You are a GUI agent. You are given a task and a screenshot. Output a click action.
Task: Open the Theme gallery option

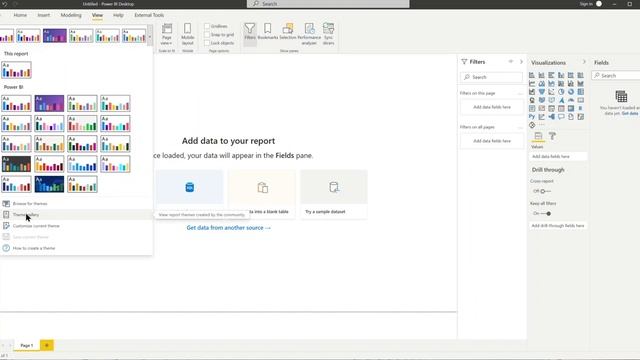point(26,215)
